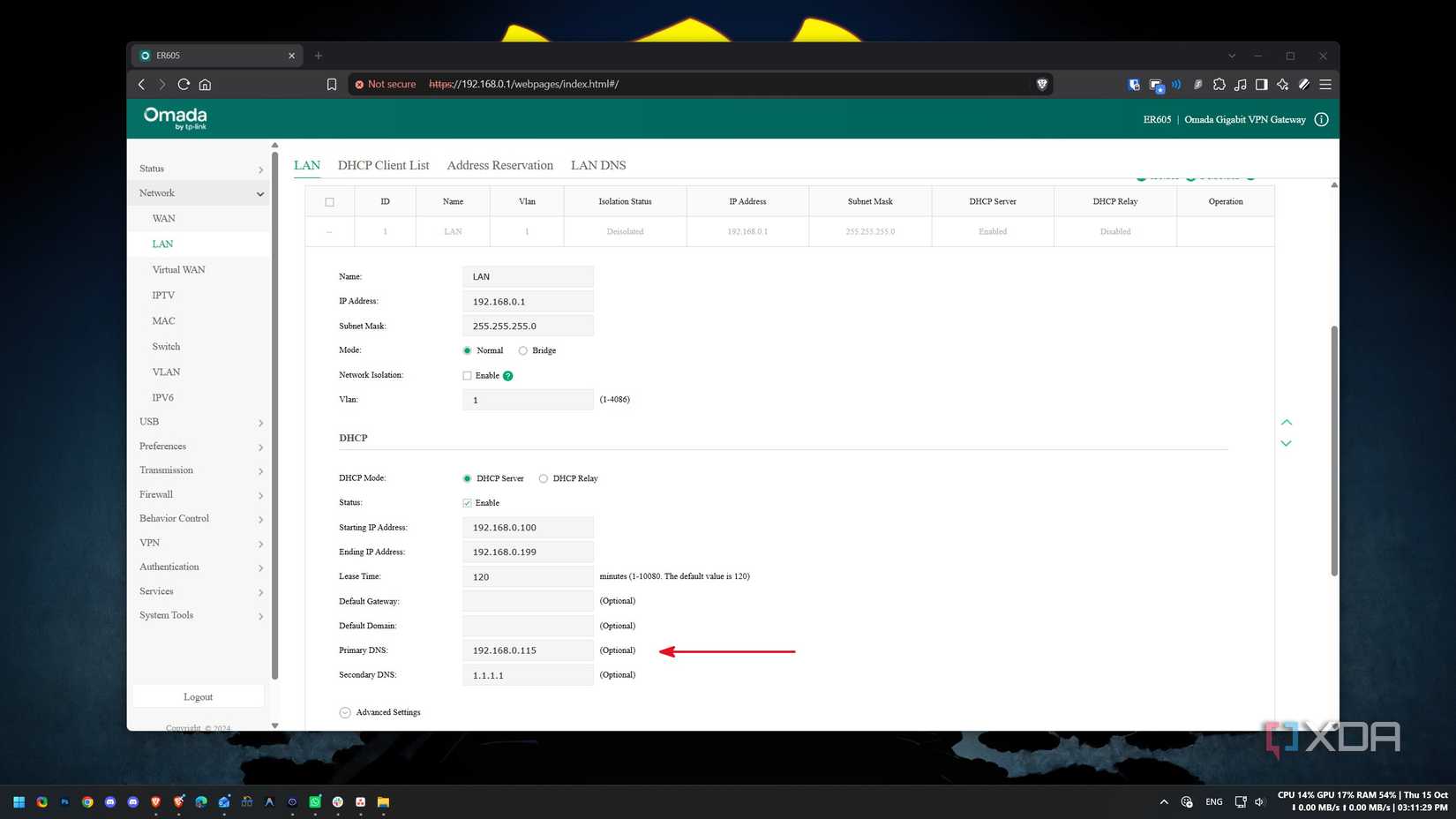Open WhatsApp from the taskbar
Image resolution: width=1456 pixels, height=819 pixels.
pos(315,802)
